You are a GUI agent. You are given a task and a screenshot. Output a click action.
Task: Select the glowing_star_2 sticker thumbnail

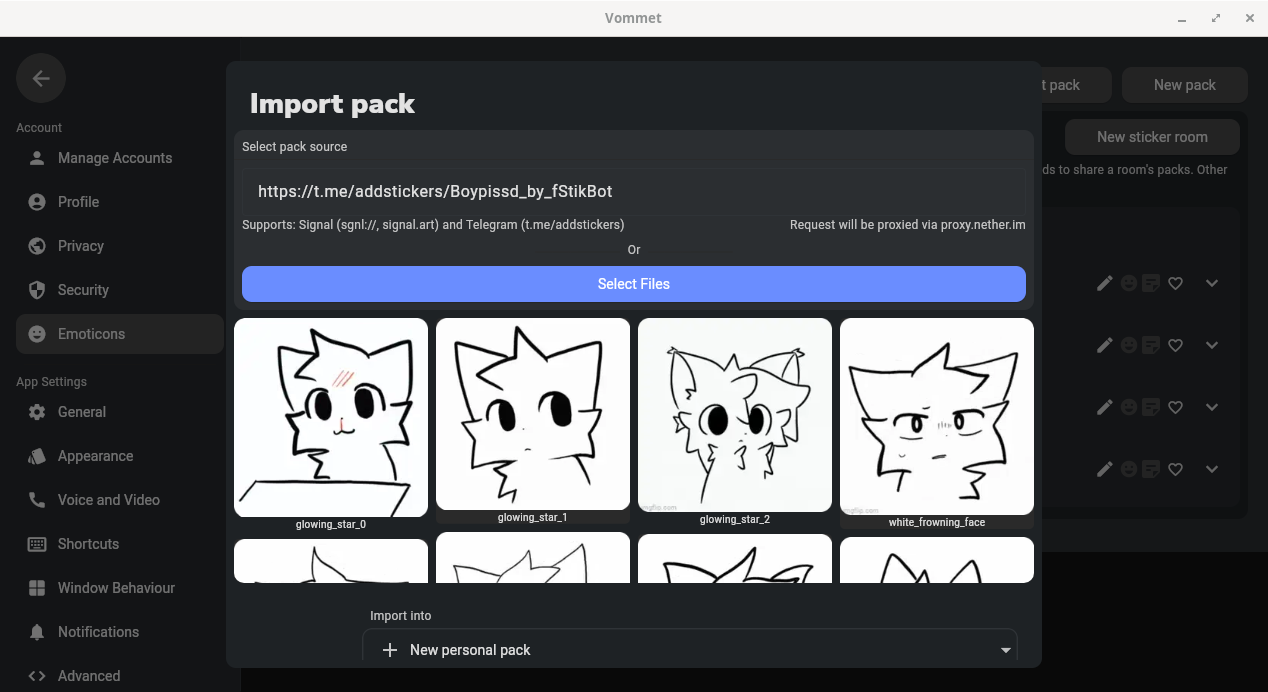pyautogui.click(x=735, y=415)
